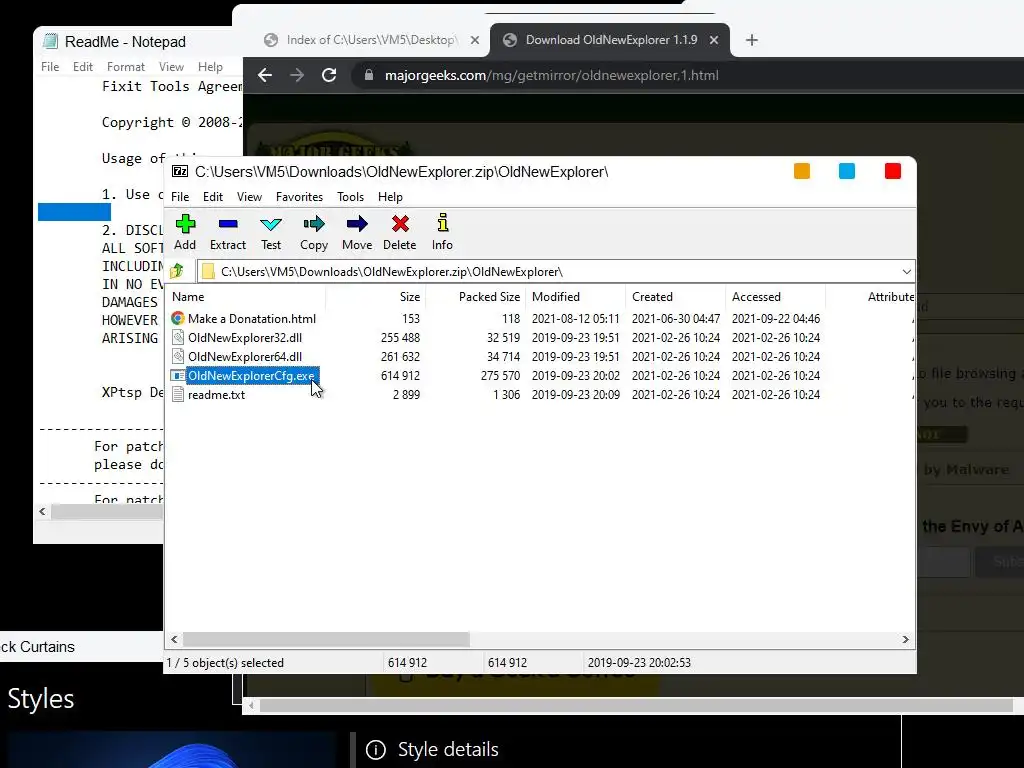Click the up-one-level folder icon
Viewport: 1024px width, 768px height.
pyautogui.click(x=177, y=270)
